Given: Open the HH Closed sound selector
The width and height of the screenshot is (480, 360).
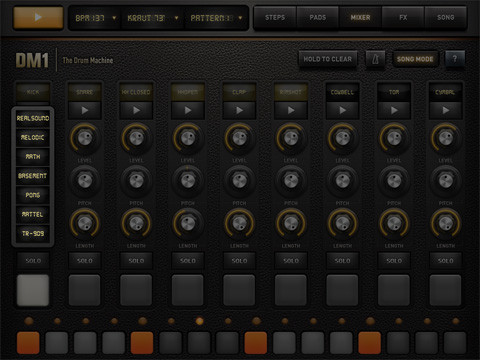Looking at the screenshot, I should pyautogui.click(x=136, y=92).
